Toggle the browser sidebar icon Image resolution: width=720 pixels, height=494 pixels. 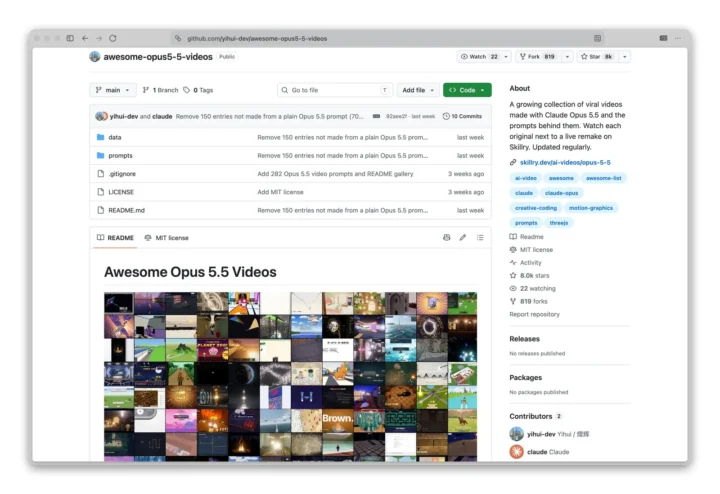point(70,38)
